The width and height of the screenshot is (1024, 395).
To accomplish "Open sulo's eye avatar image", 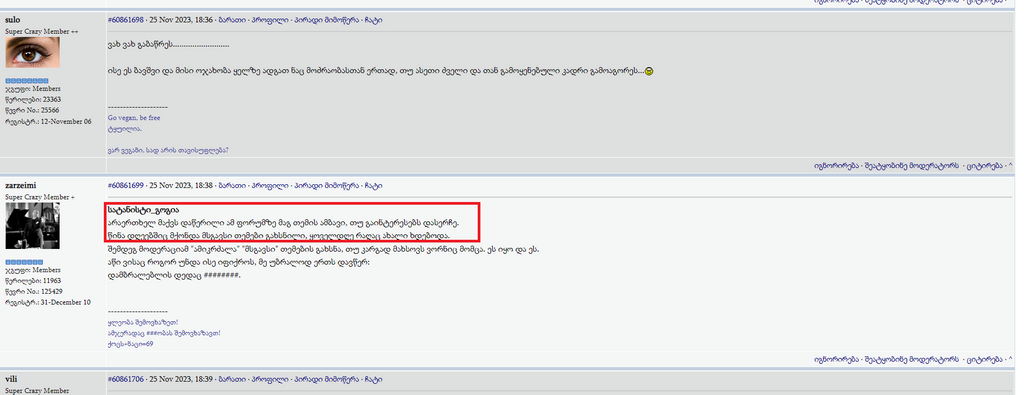I will tap(33, 52).
